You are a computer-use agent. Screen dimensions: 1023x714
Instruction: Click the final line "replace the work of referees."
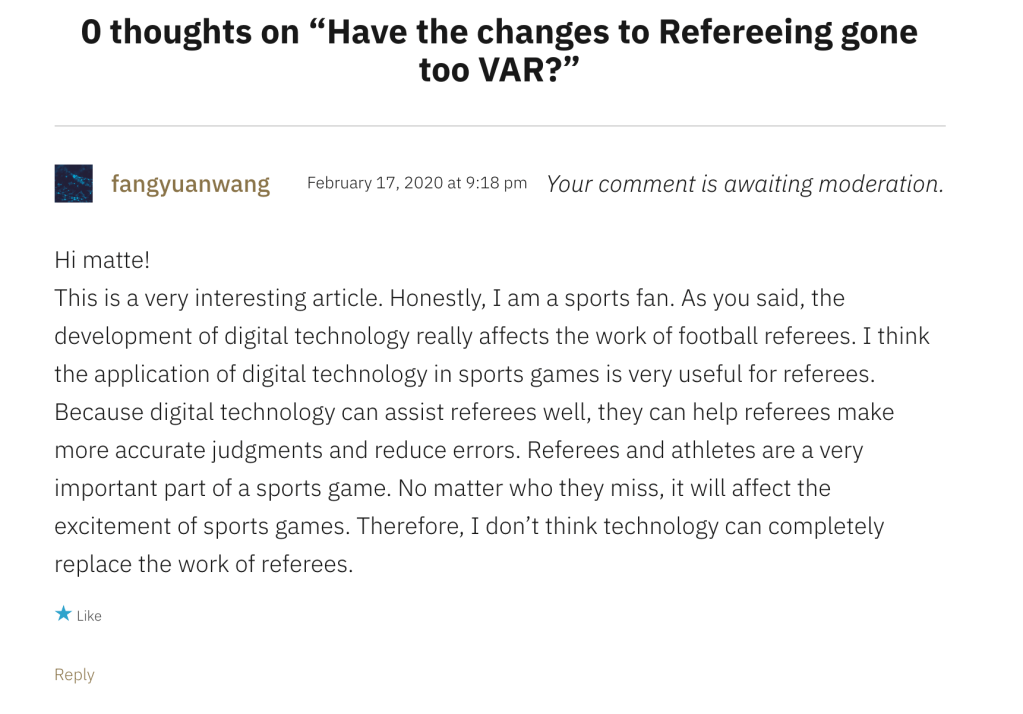click(x=203, y=564)
